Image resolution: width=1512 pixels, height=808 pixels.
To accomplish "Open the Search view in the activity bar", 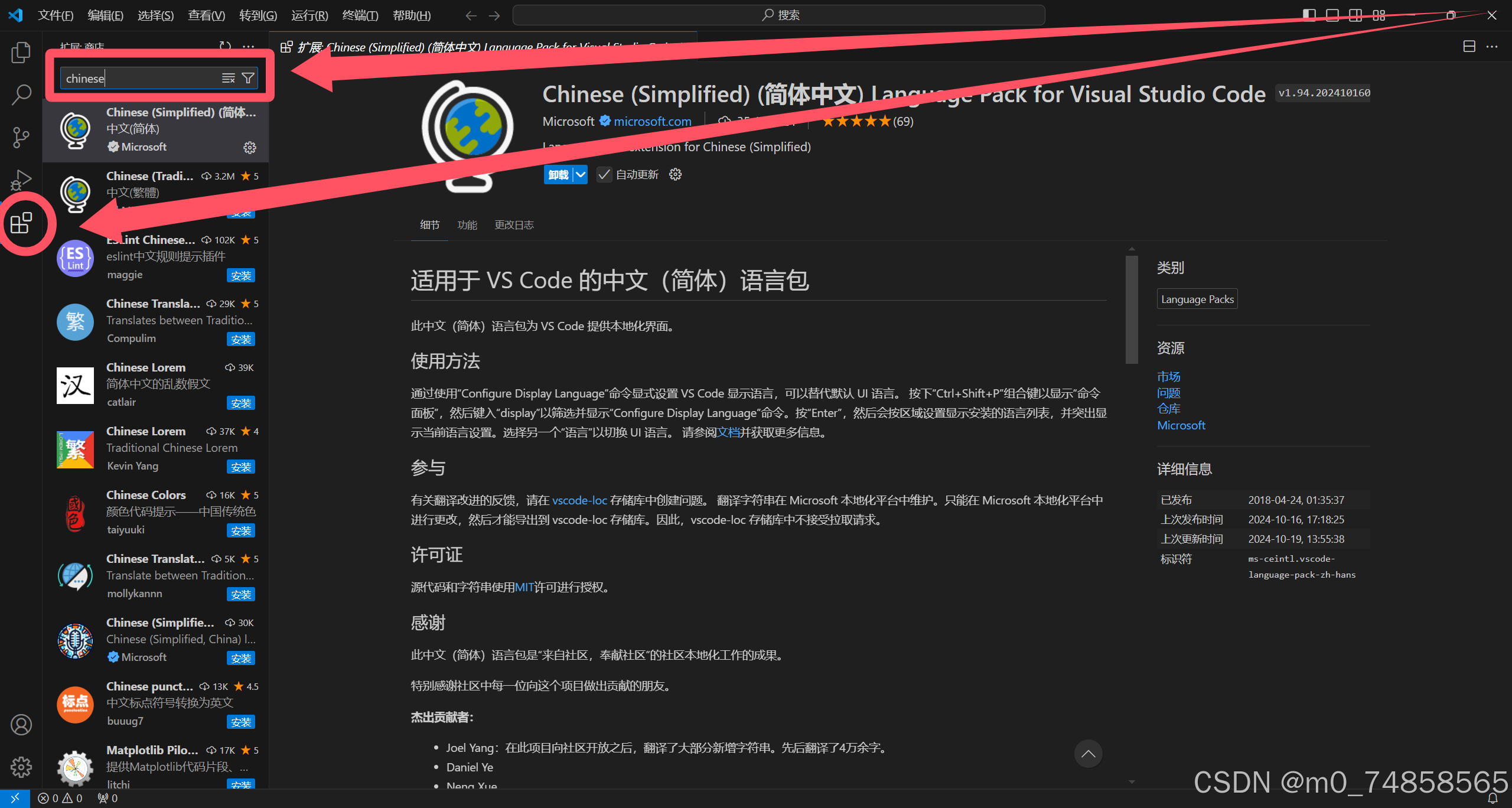I will pyautogui.click(x=21, y=94).
